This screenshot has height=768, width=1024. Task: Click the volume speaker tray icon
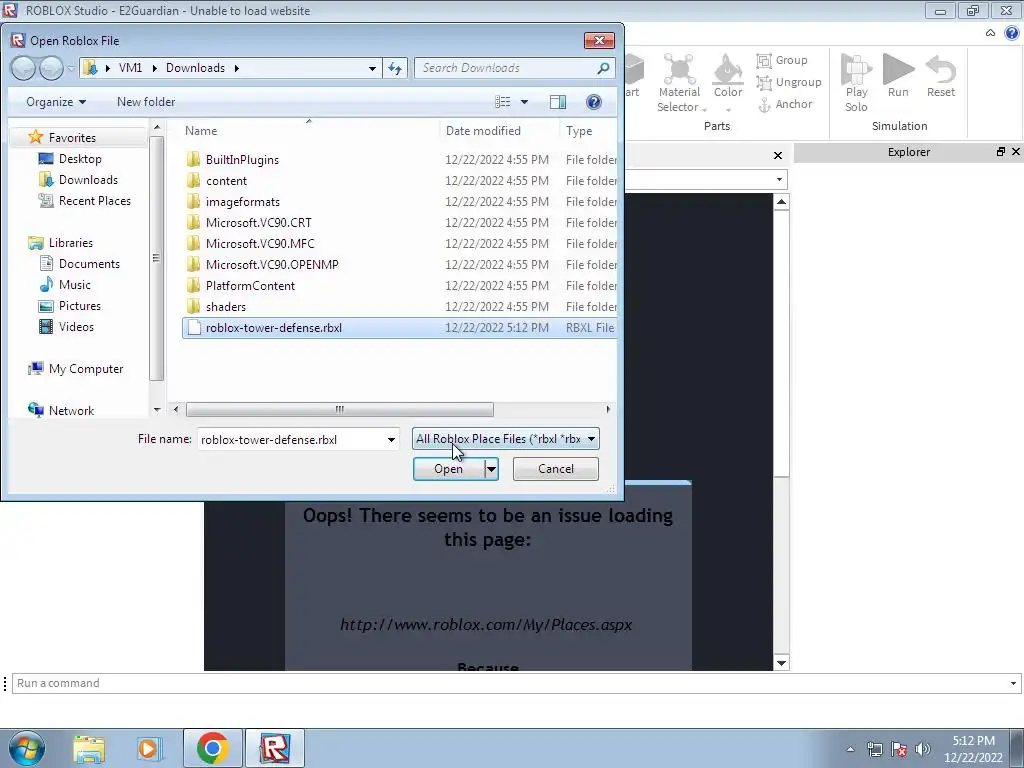[x=923, y=749]
